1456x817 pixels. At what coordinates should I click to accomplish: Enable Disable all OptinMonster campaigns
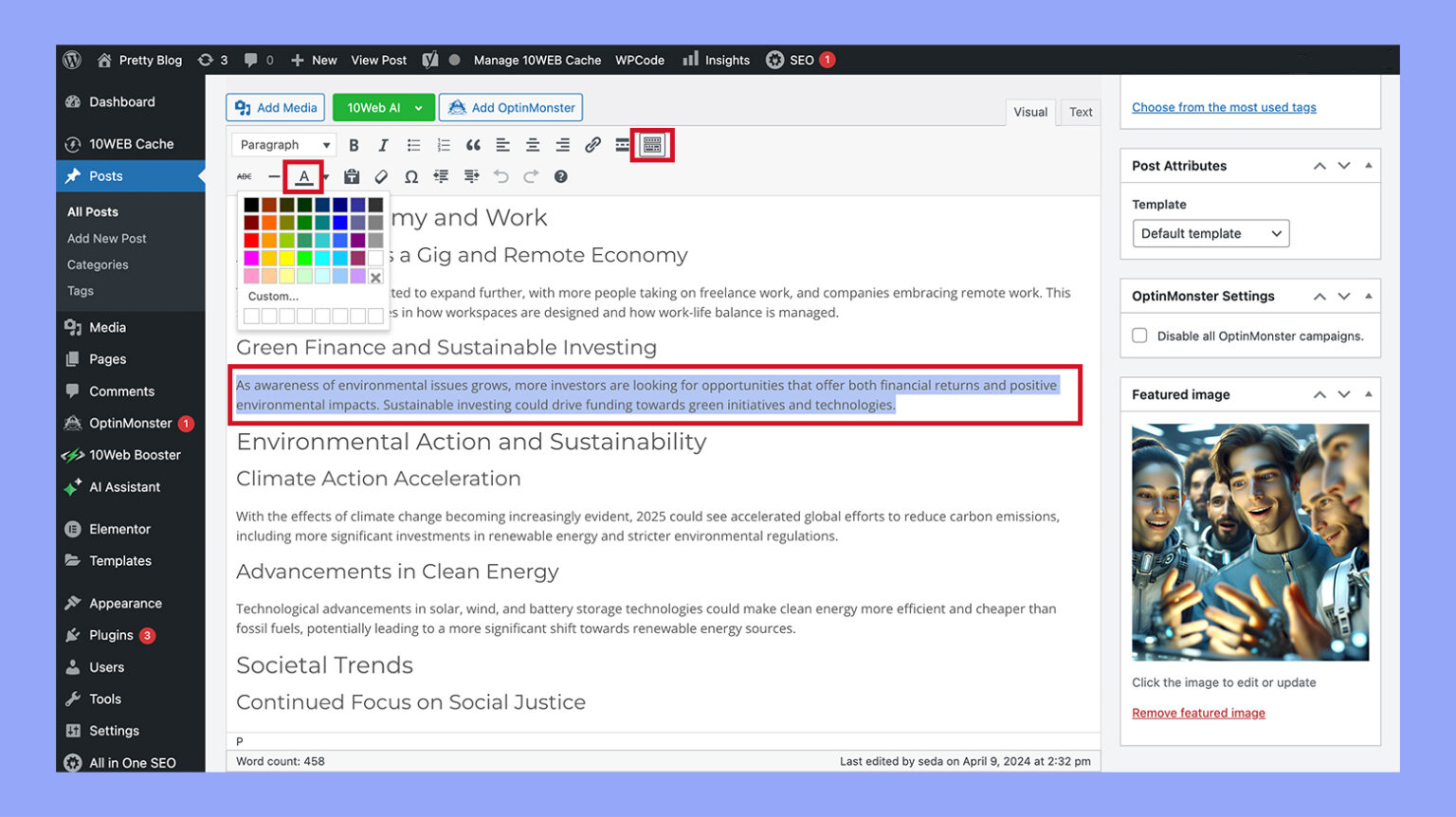coord(1139,336)
